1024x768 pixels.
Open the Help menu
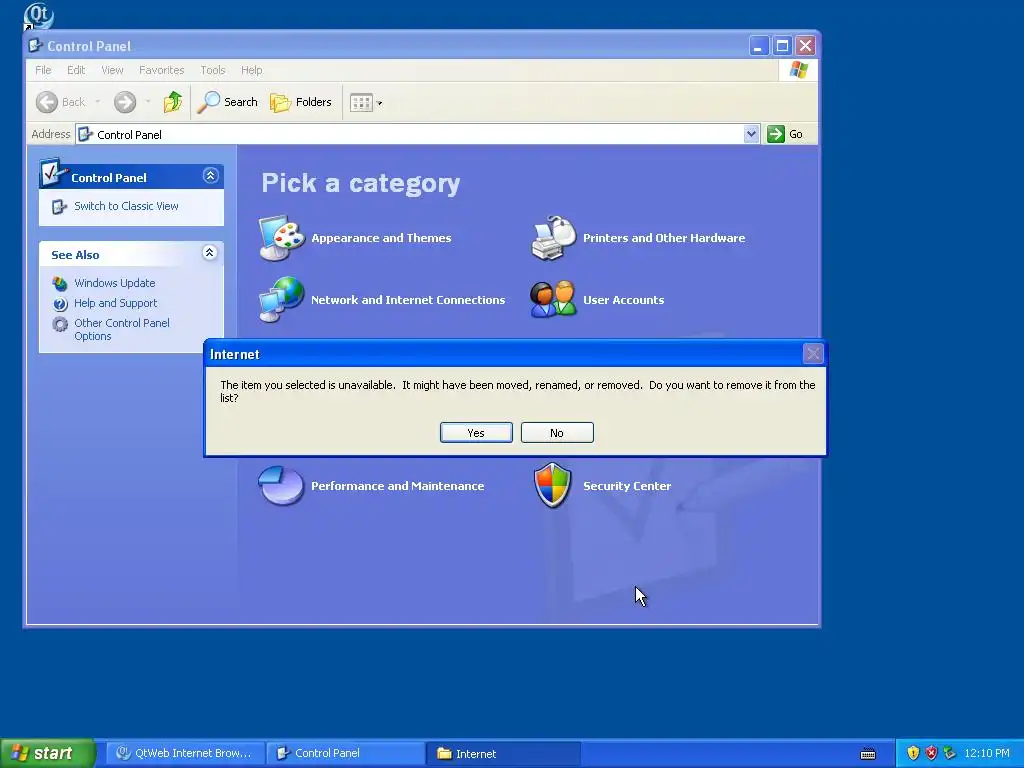click(x=251, y=70)
